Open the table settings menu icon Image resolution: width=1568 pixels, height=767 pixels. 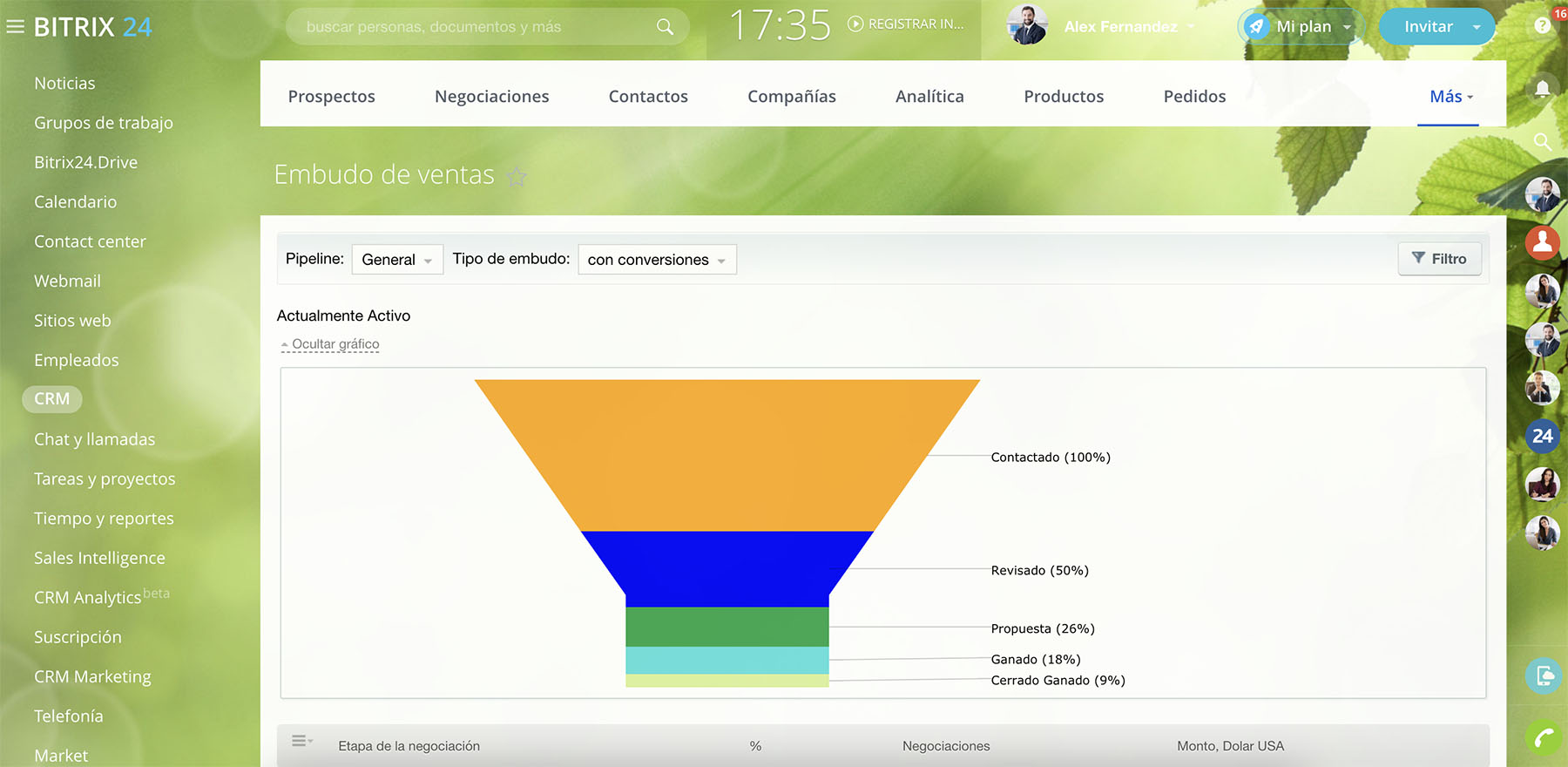click(301, 741)
